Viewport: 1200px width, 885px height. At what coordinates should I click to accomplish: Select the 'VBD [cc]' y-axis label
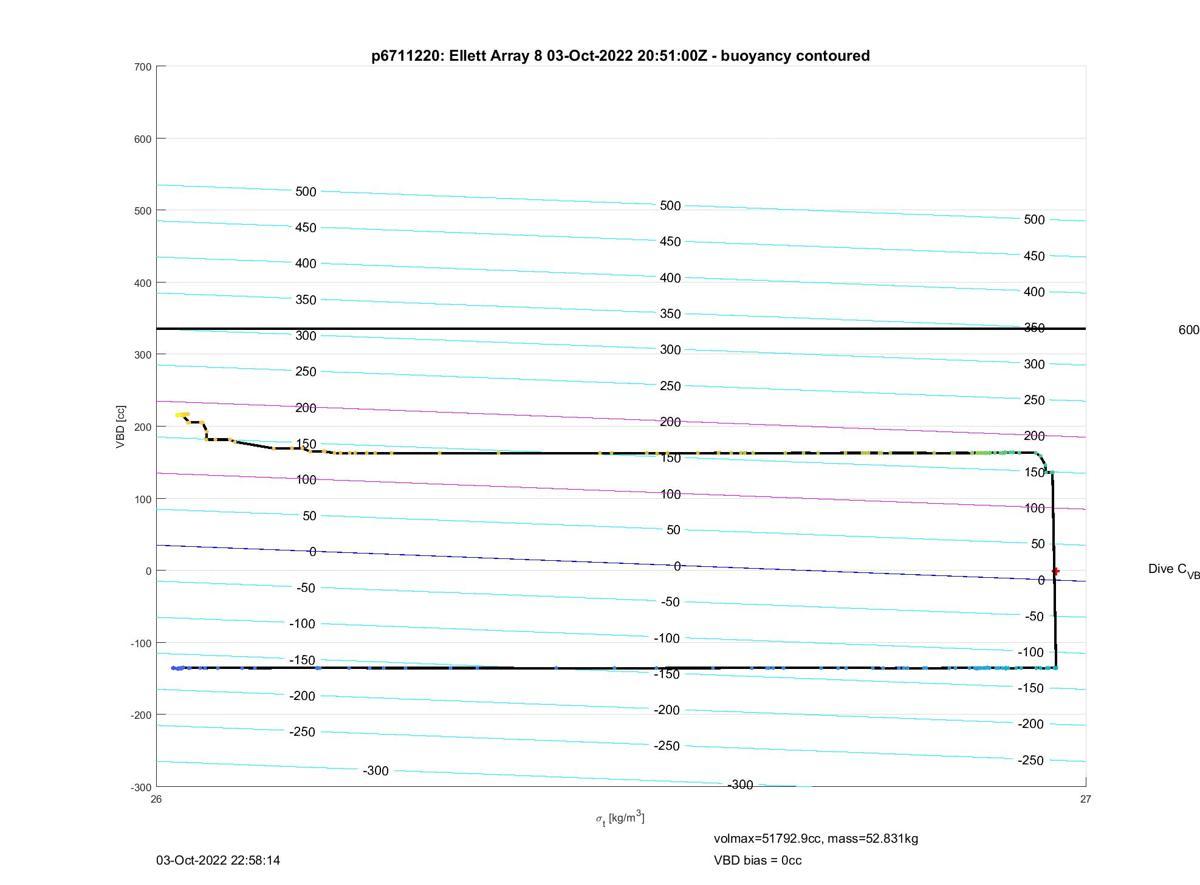pyautogui.click(x=121, y=427)
